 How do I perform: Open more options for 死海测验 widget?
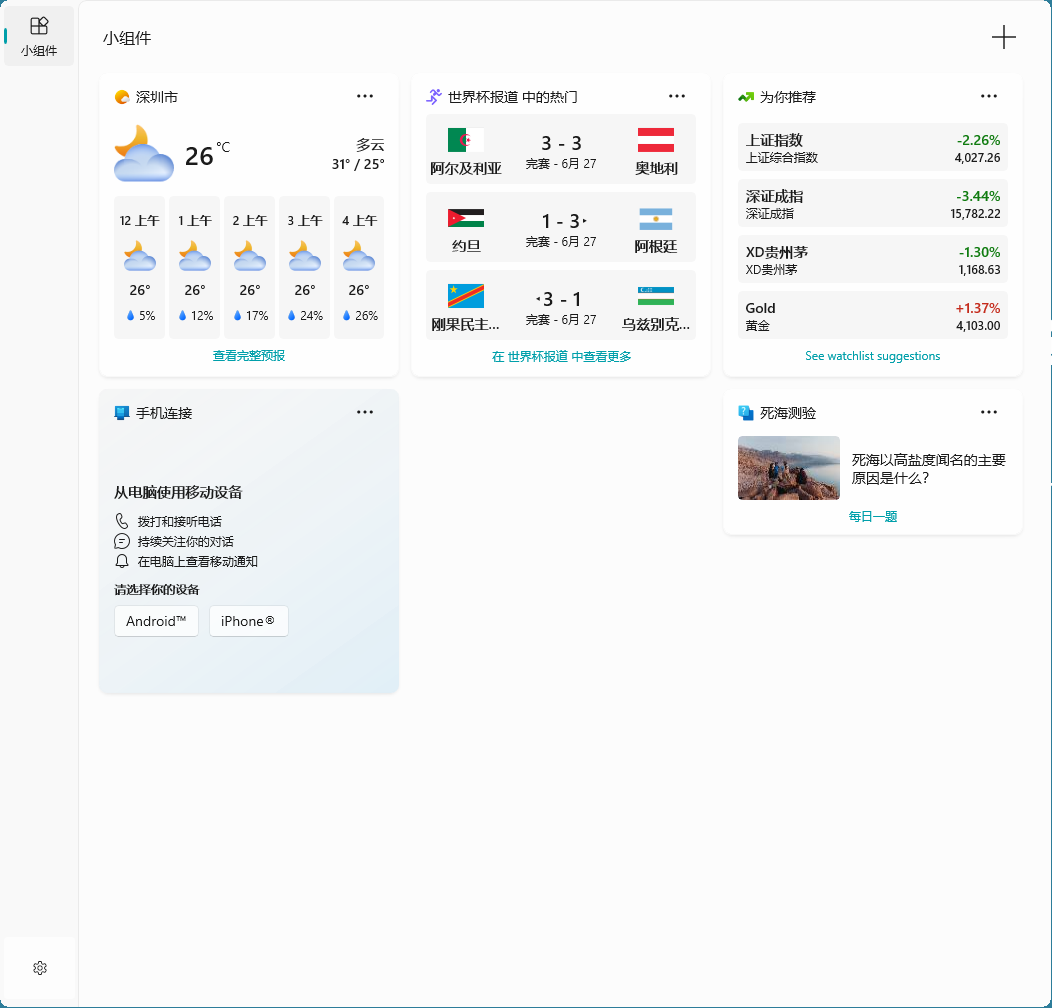pyautogui.click(x=989, y=412)
